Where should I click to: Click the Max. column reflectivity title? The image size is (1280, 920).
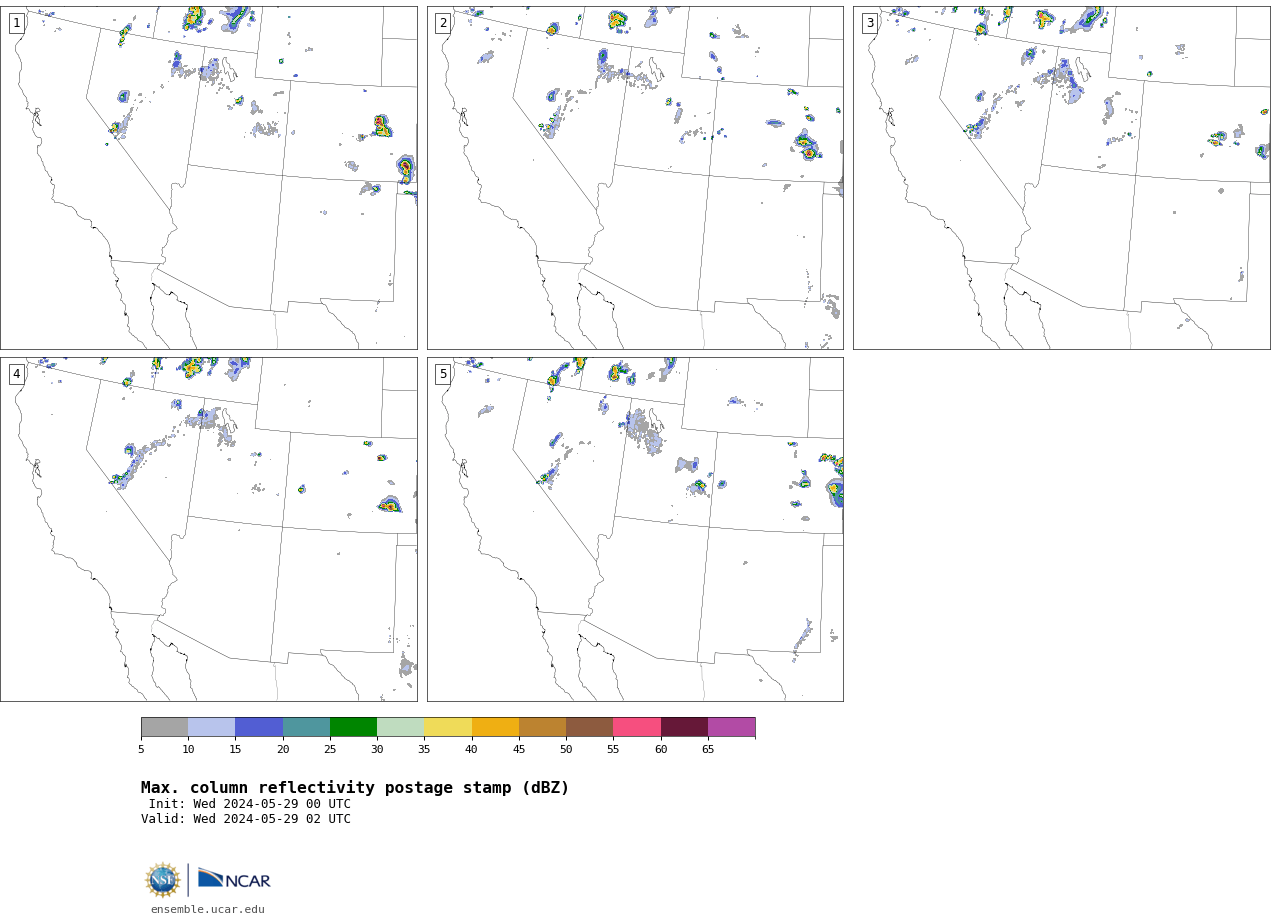(x=355, y=788)
